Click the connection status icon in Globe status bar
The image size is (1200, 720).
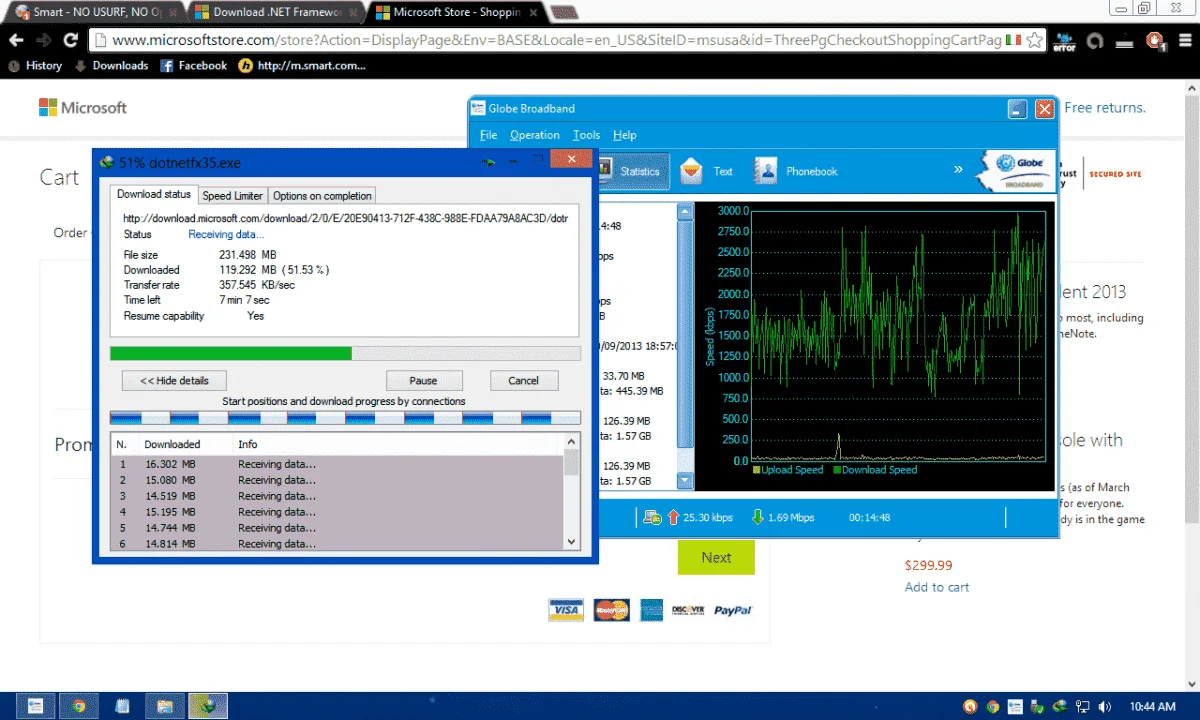[652, 517]
